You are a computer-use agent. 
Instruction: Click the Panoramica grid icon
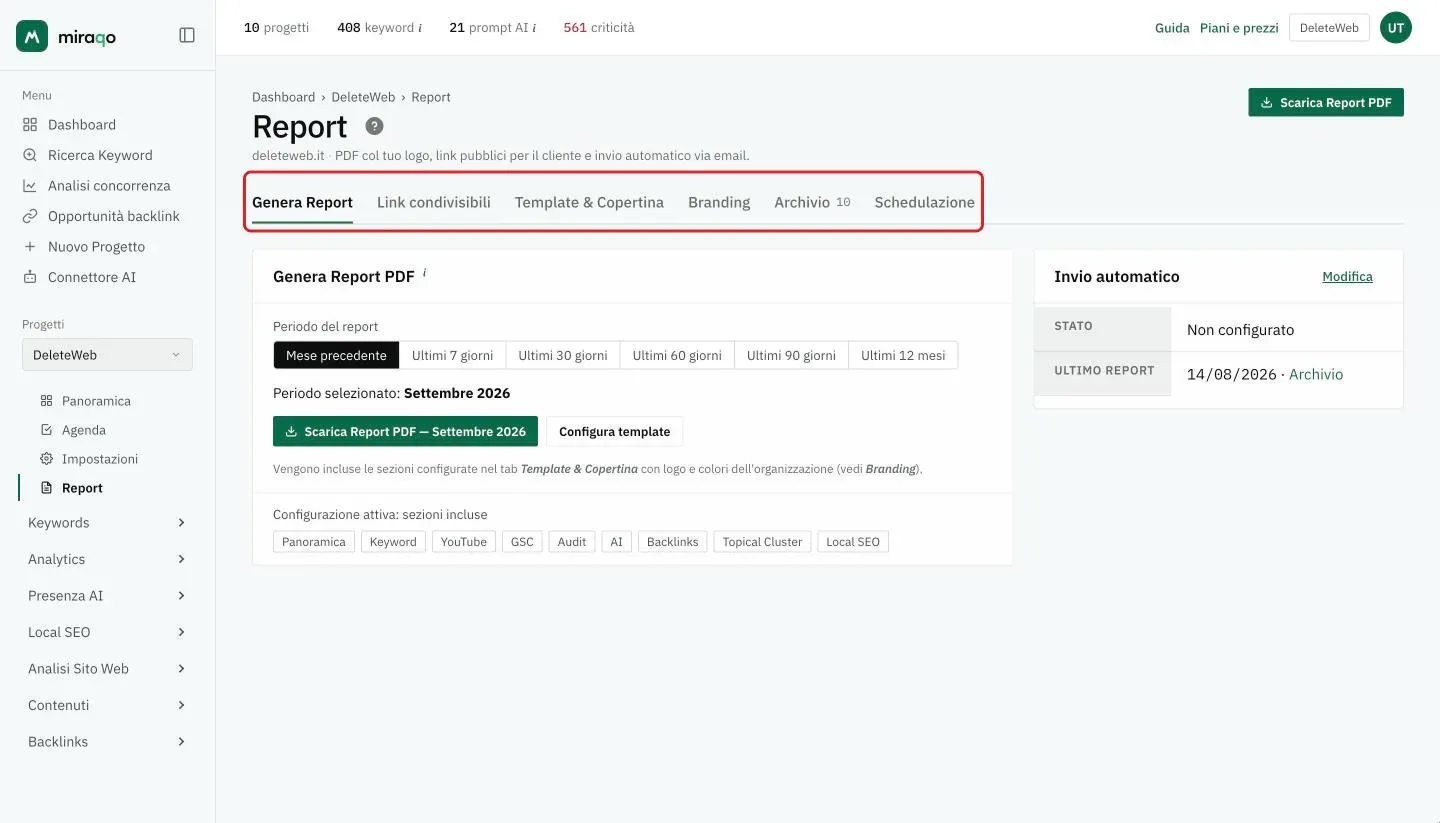[x=46, y=401]
